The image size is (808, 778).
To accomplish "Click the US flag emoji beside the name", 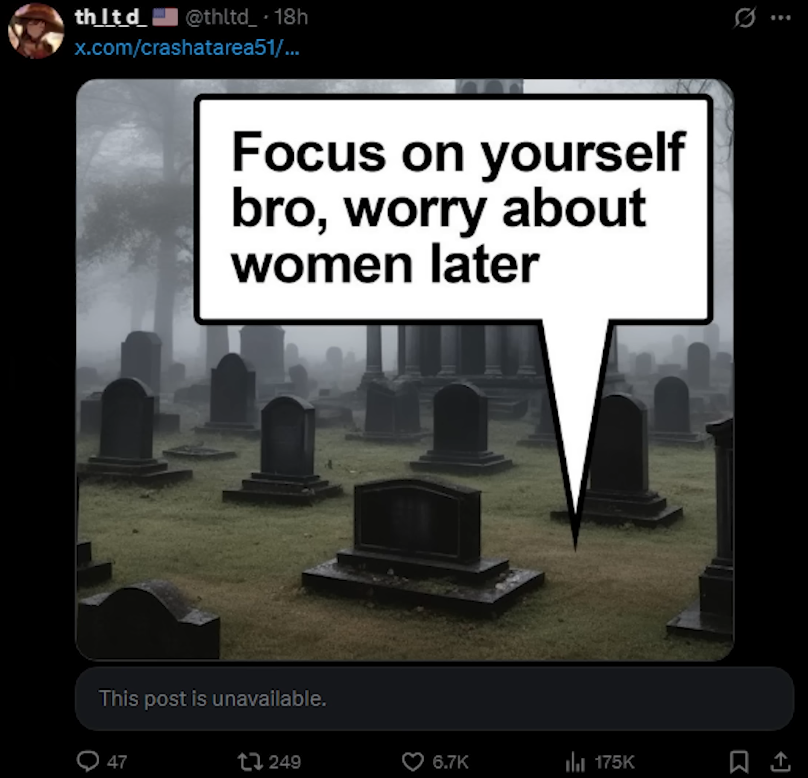I will click(165, 18).
